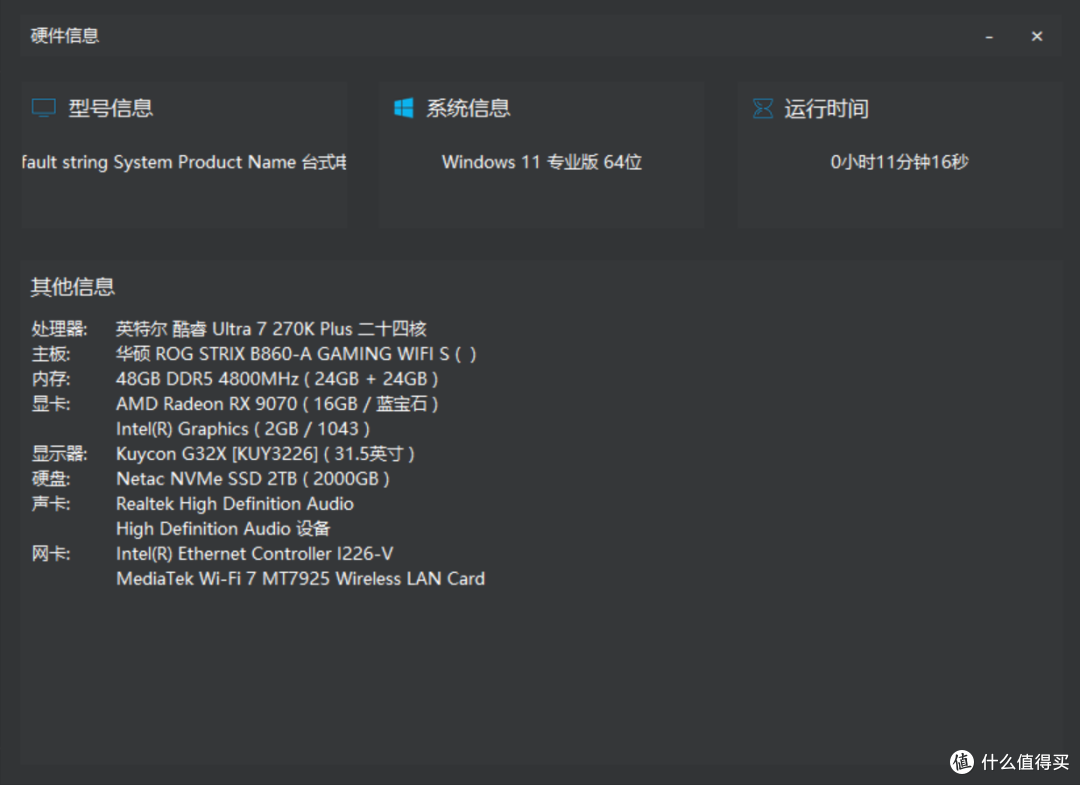
Task: Select the 型号信息 heading
Action: [x=110, y=108]
